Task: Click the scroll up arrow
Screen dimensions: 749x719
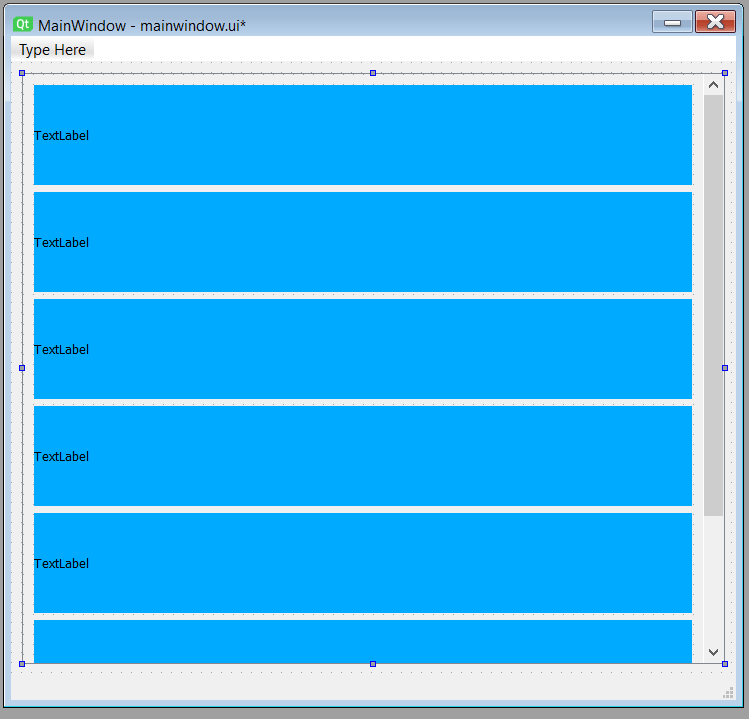Action: pos(713,85)
